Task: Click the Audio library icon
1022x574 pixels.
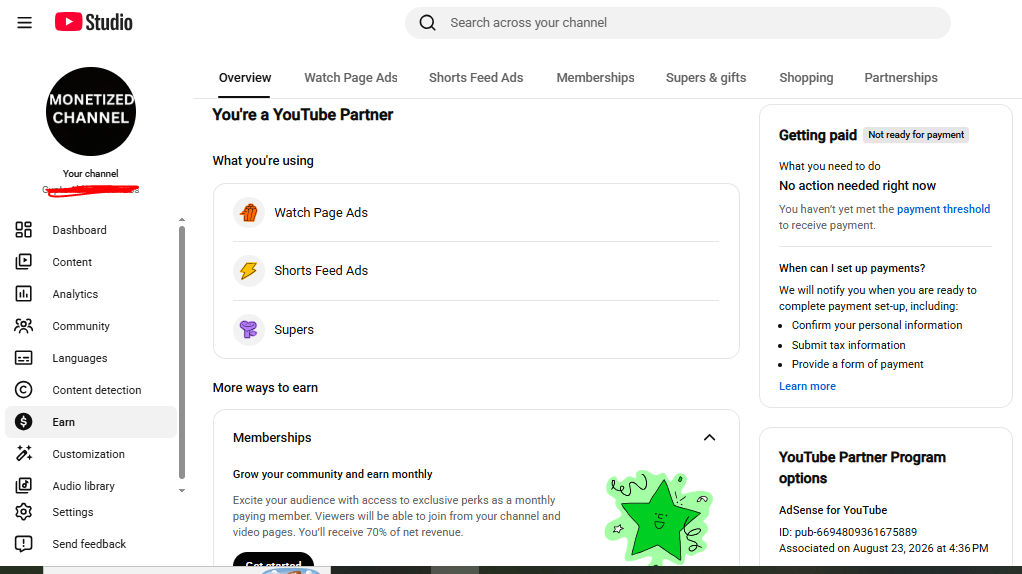Action: pyautogui.click(x=23, y=485)
